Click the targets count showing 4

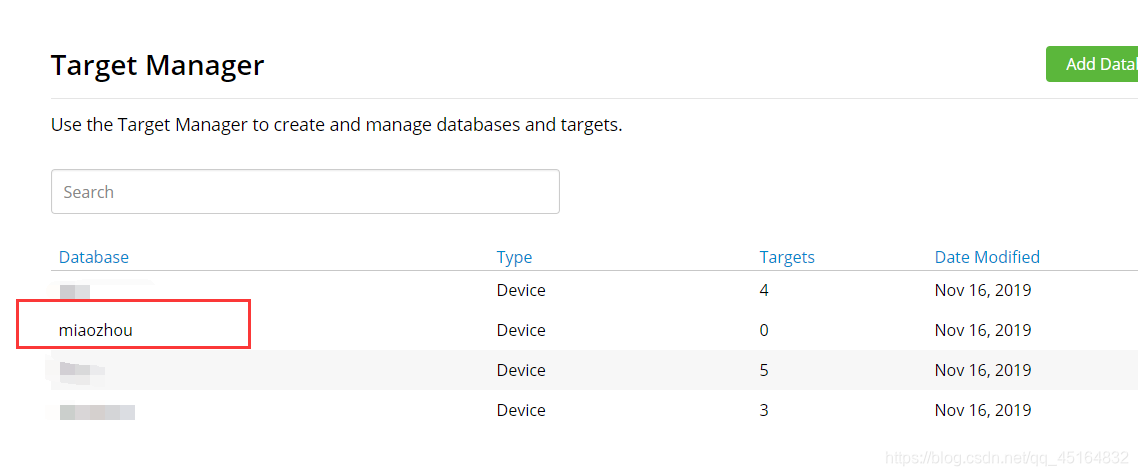coord(764,291)
